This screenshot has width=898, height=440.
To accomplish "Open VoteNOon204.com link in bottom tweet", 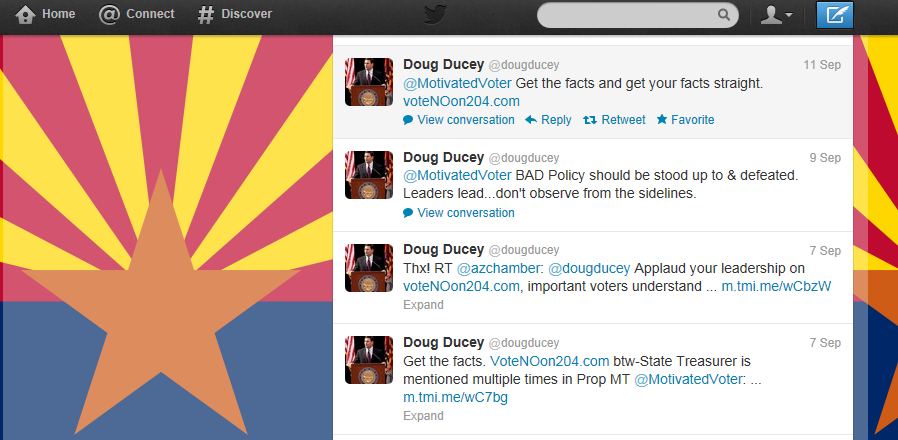I will point(550,362).
